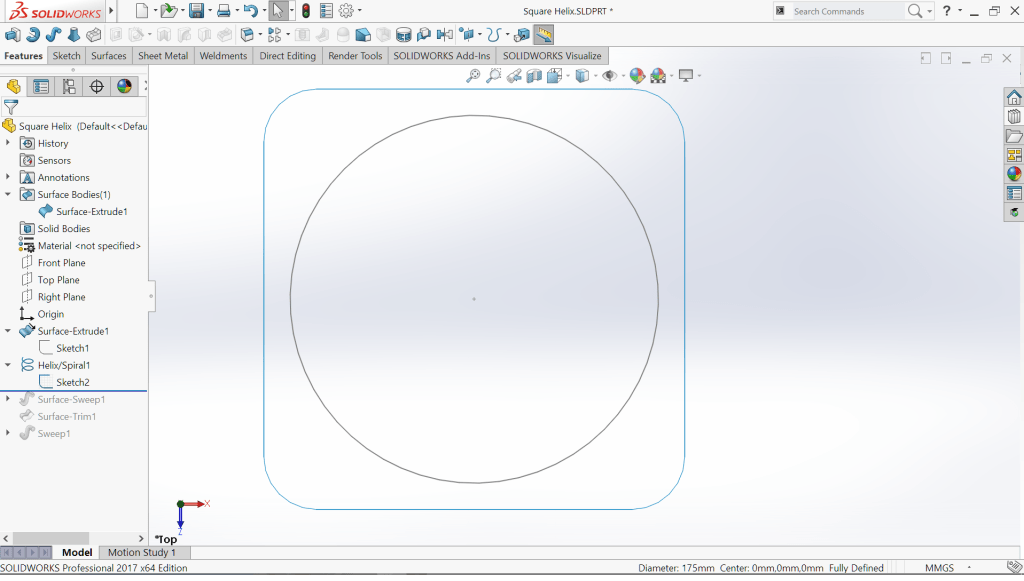Toggle the Select cursor tool
The width and height of the screenshot is (1024, 581).
coord(278,11)
